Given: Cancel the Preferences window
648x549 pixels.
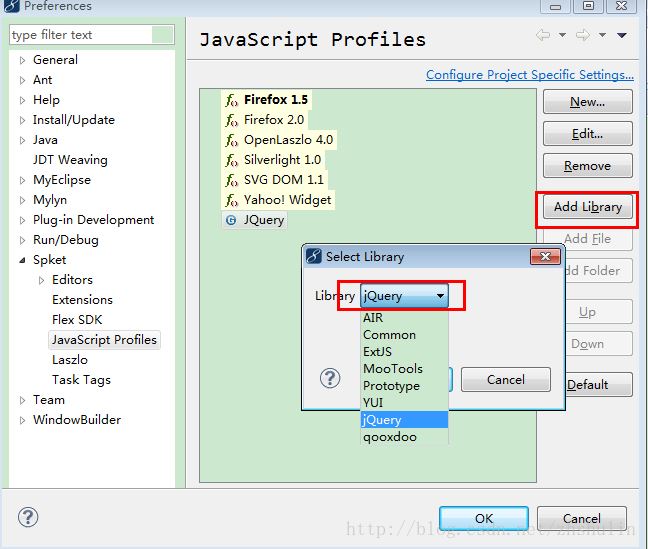Looking at the screenshot, I should 581,518.
